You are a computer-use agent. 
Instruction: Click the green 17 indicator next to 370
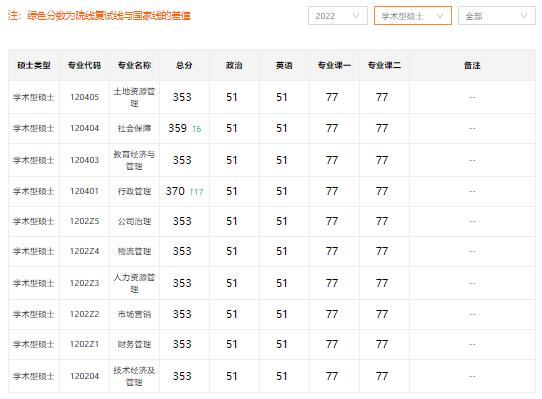click(x=196, y=192)
